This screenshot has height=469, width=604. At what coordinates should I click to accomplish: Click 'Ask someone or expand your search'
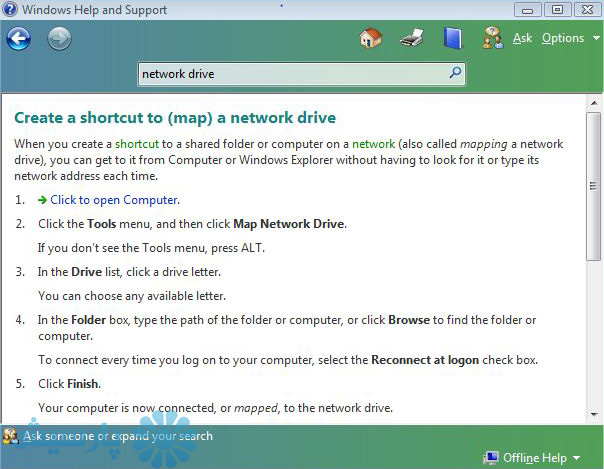point(118,436)
